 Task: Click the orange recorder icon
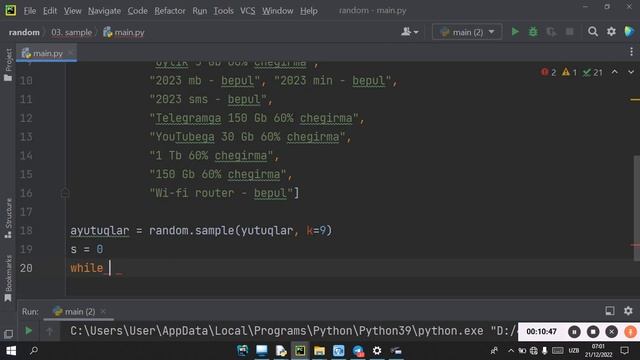pos(630,332)
